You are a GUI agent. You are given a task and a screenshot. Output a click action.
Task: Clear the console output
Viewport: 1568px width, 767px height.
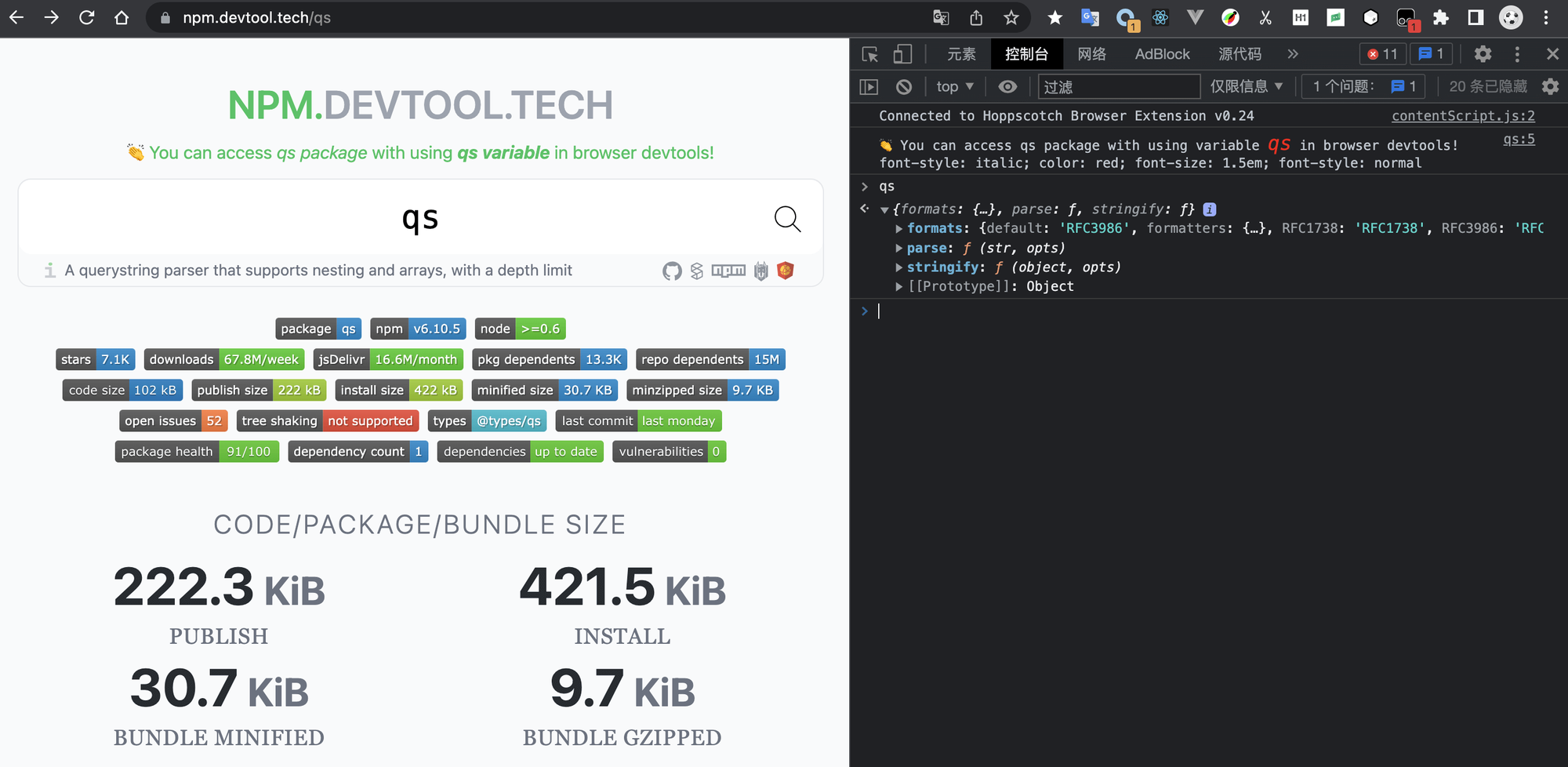904,86
